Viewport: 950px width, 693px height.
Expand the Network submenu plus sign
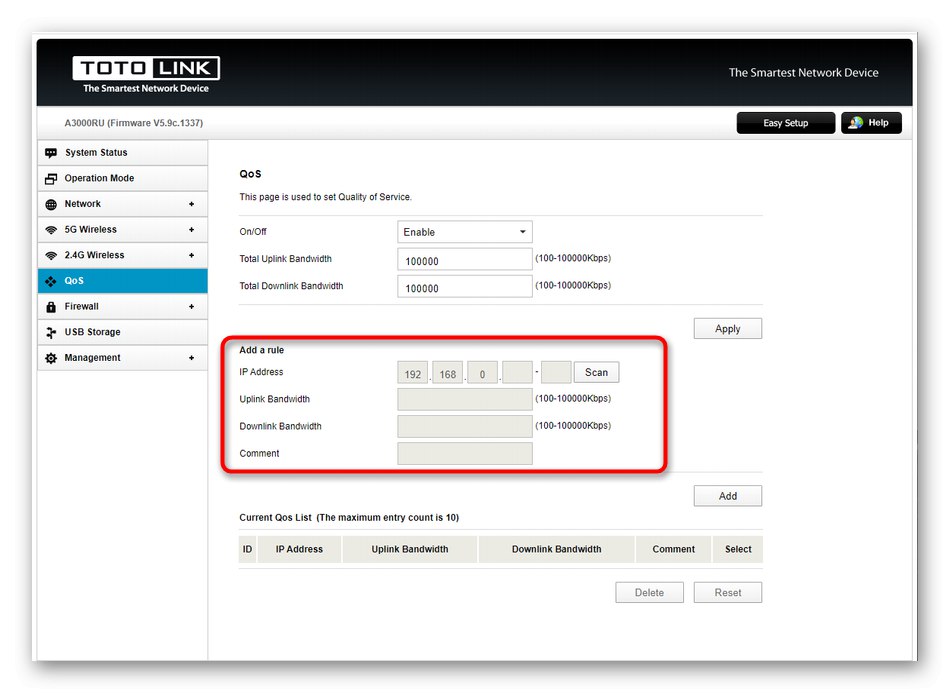coord(191,204)
